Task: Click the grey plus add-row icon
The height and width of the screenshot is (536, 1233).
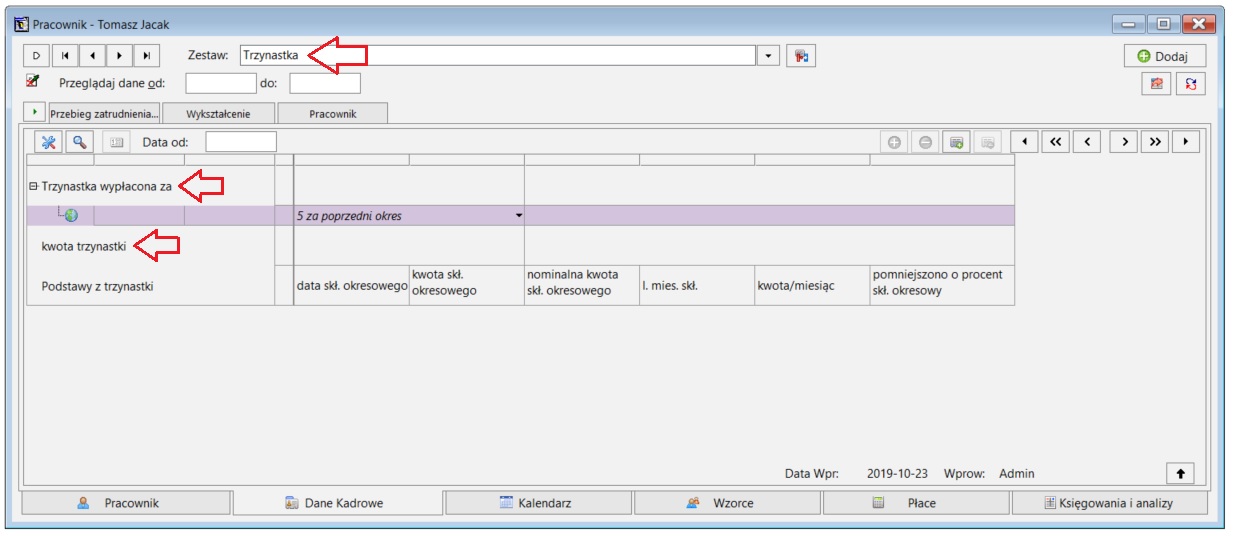Action: coord(894,142)
